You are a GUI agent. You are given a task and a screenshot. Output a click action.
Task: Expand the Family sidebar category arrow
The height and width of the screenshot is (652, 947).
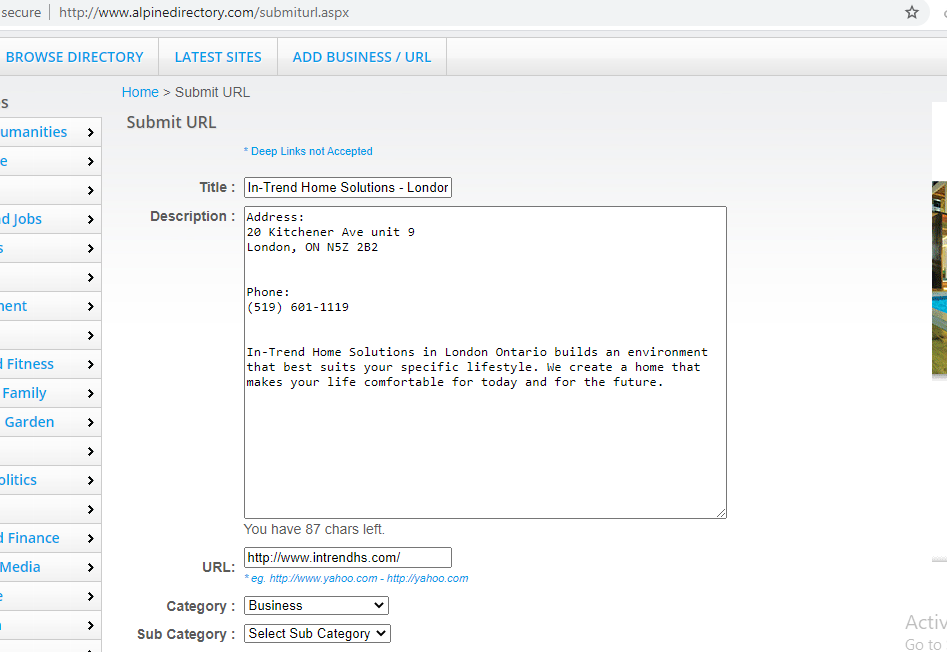click(x=91, y=393)
